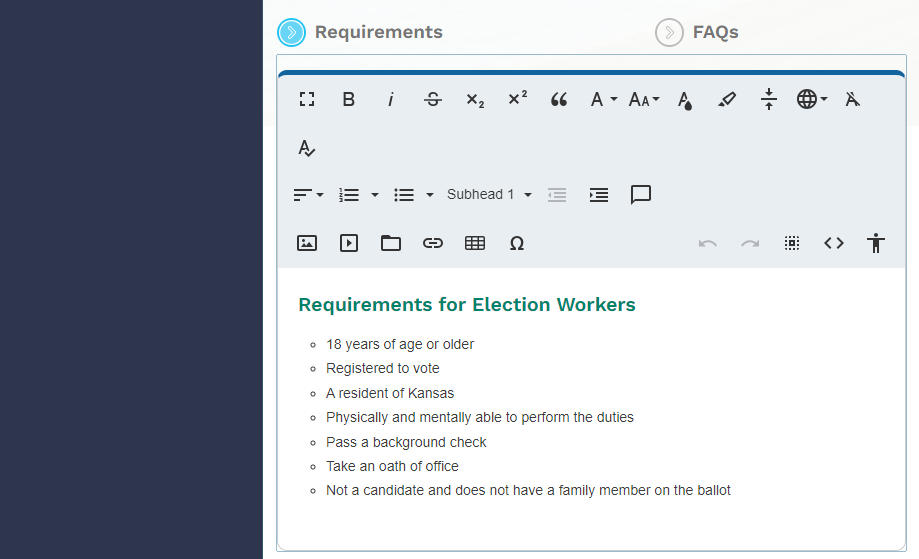Apply bold formatting
The width and height of the screenshot is (919, 559).
(x=349, y=99)
